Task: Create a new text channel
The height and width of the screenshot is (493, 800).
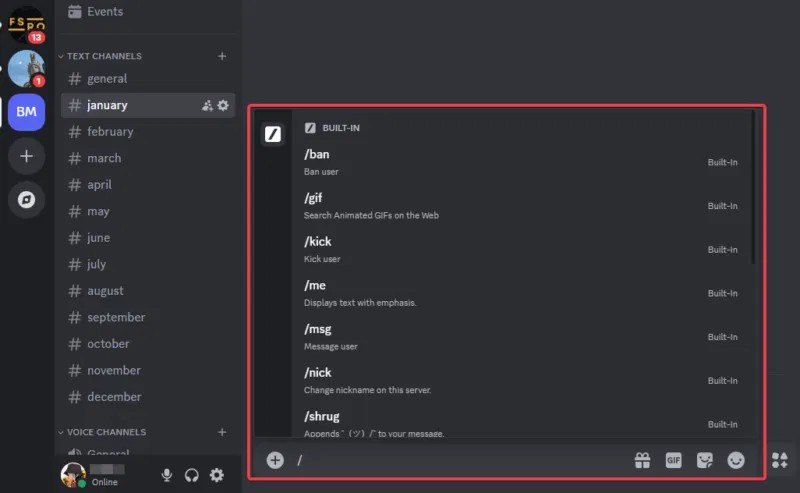Action: click(x=222, y=56)
